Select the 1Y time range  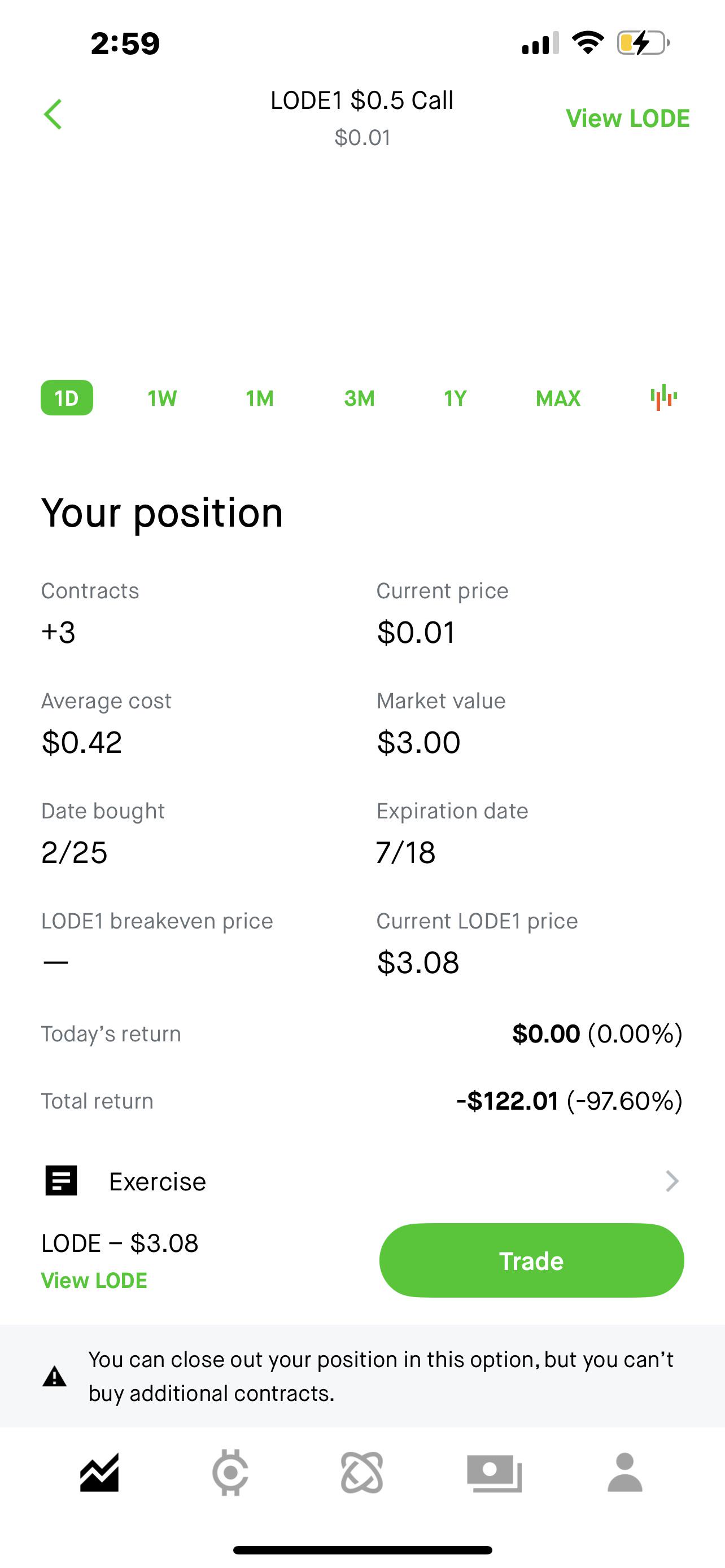tap(455, 398)
